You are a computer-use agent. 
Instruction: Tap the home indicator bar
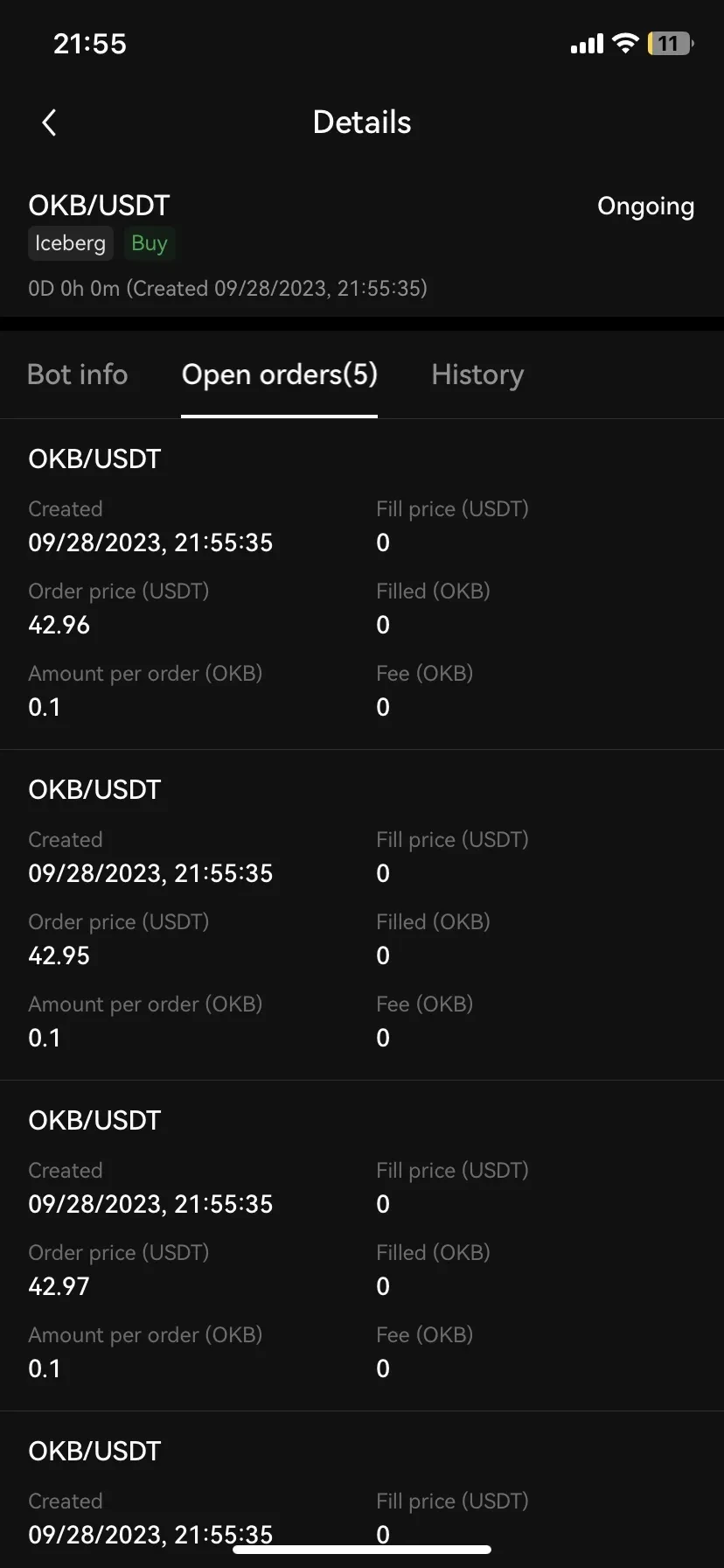point(362,1550)
